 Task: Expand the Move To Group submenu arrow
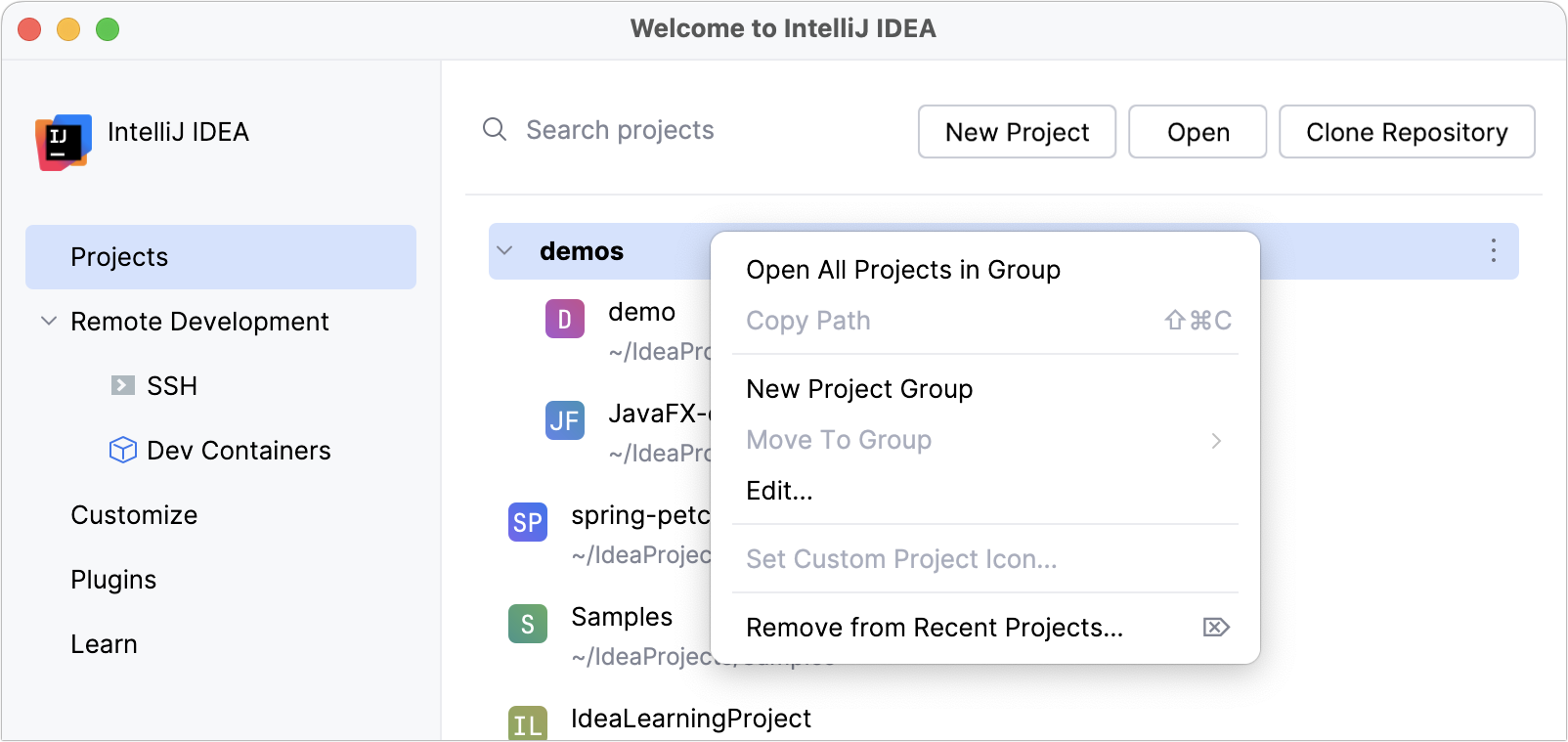coord(1216,441)
